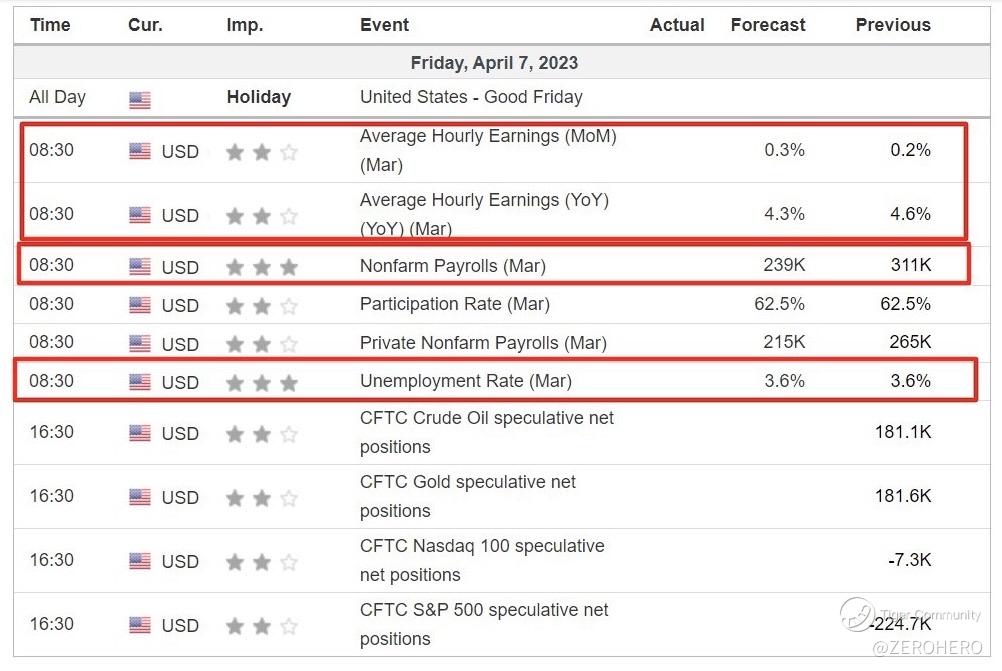Viewport: 1002px width, 671px height.
Task: Open CFTC S&P 500 speculative net positions
Action: pos(484,624)
